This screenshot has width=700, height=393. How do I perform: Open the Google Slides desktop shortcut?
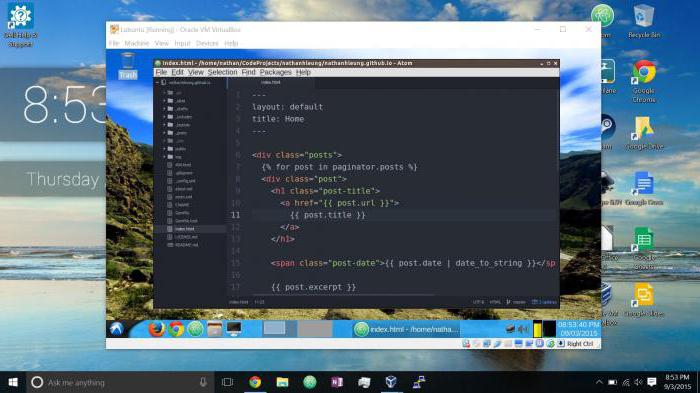pos(644,300)
